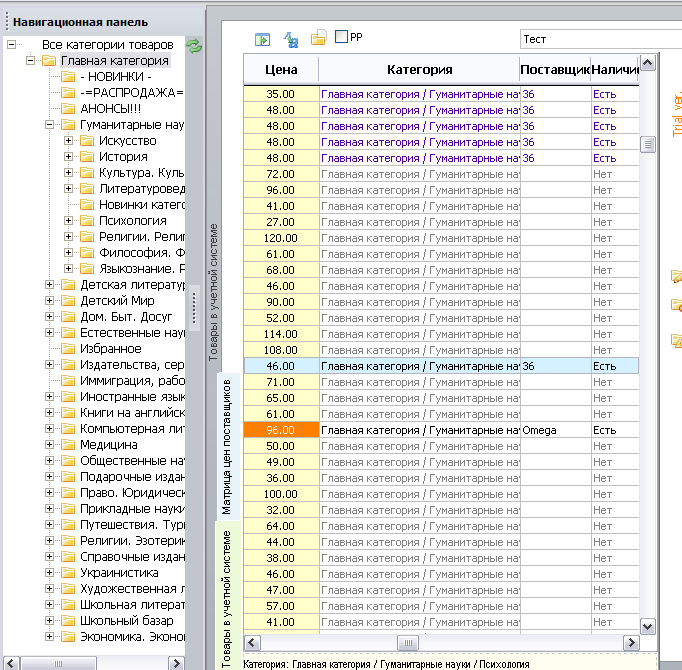This screenshot has width=682, height=670.
Task: Click the 120.00 price cell
Action: 281,238
